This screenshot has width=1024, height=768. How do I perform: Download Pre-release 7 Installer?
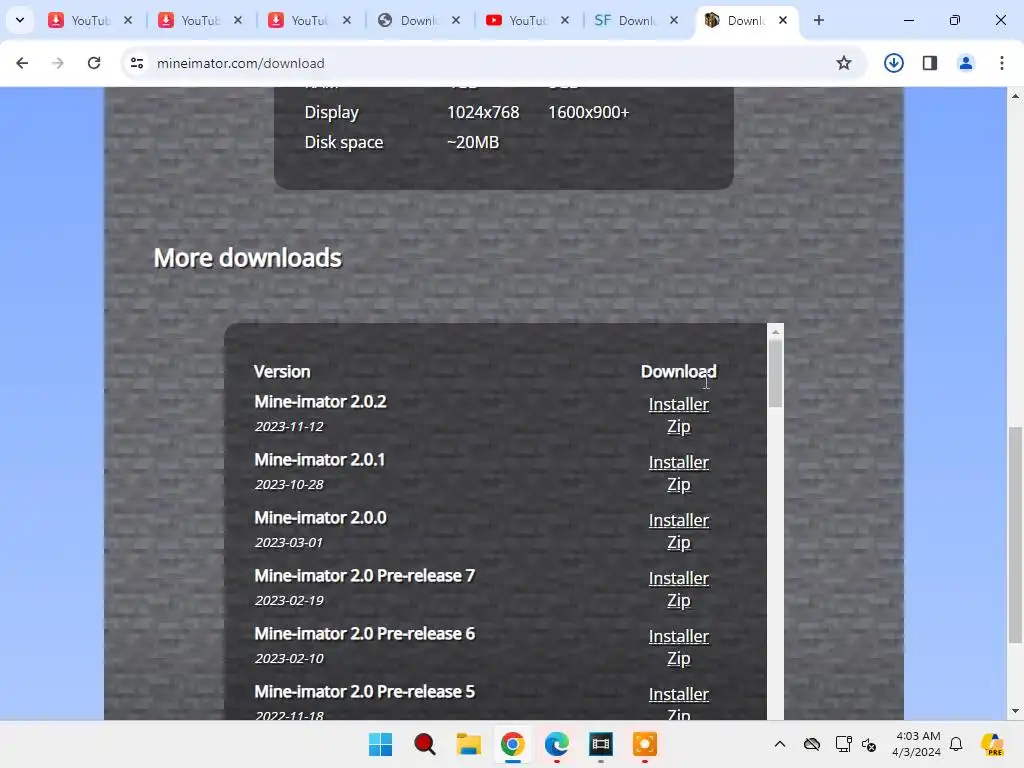[679, 579]
